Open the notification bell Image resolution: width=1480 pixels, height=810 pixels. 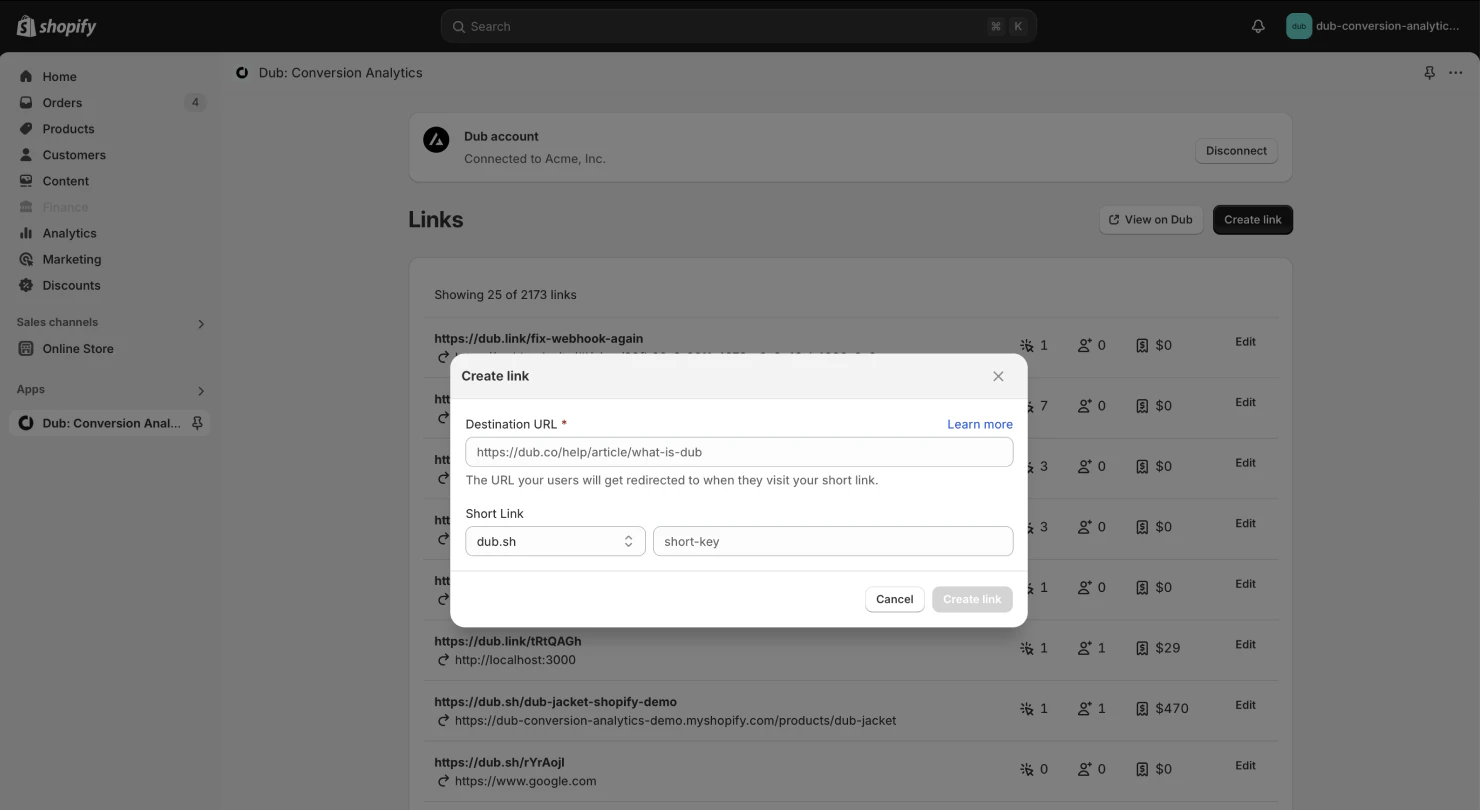click(1258, 26)
